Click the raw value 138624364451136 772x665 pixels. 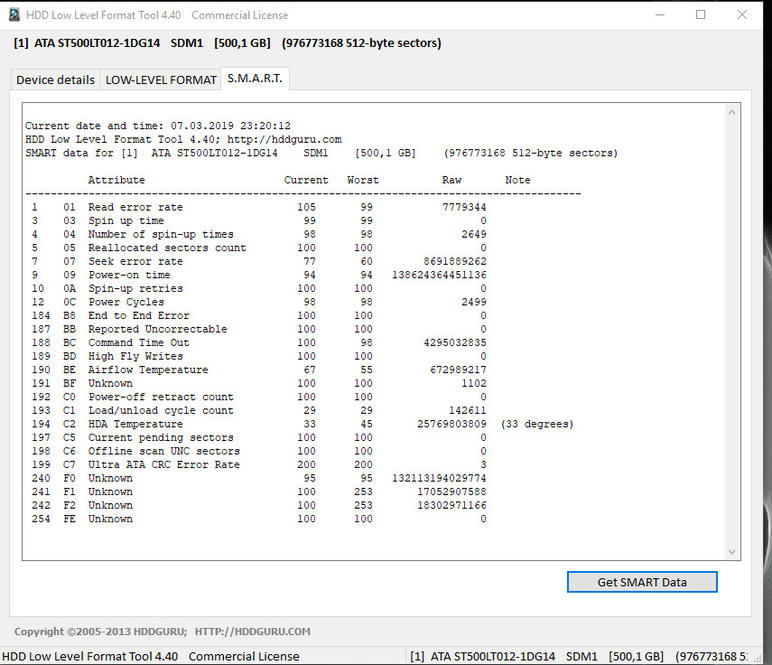[439, 275]
